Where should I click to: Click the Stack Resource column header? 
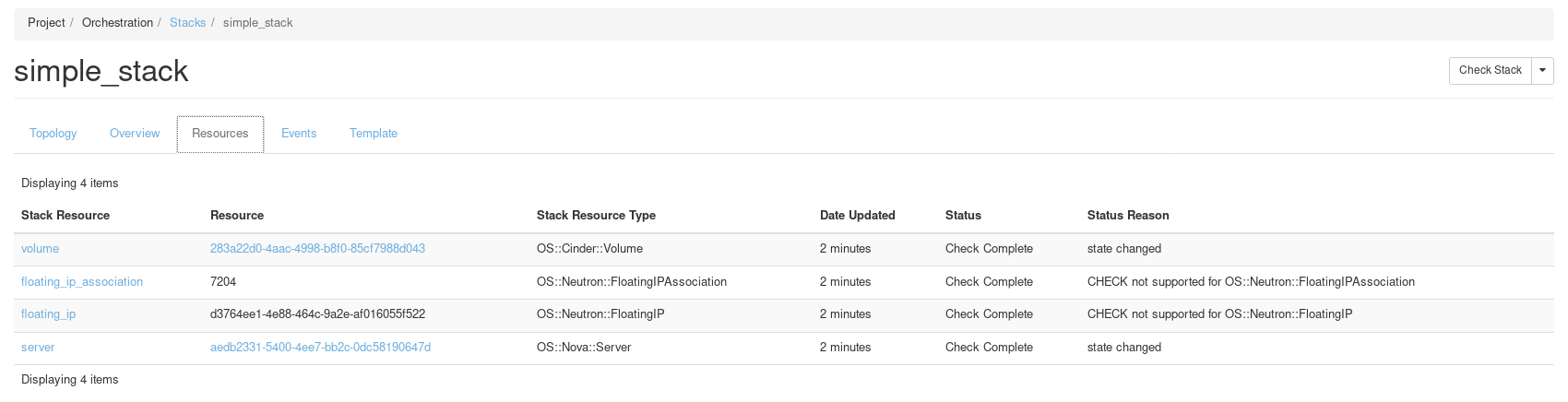coord(65,216)
